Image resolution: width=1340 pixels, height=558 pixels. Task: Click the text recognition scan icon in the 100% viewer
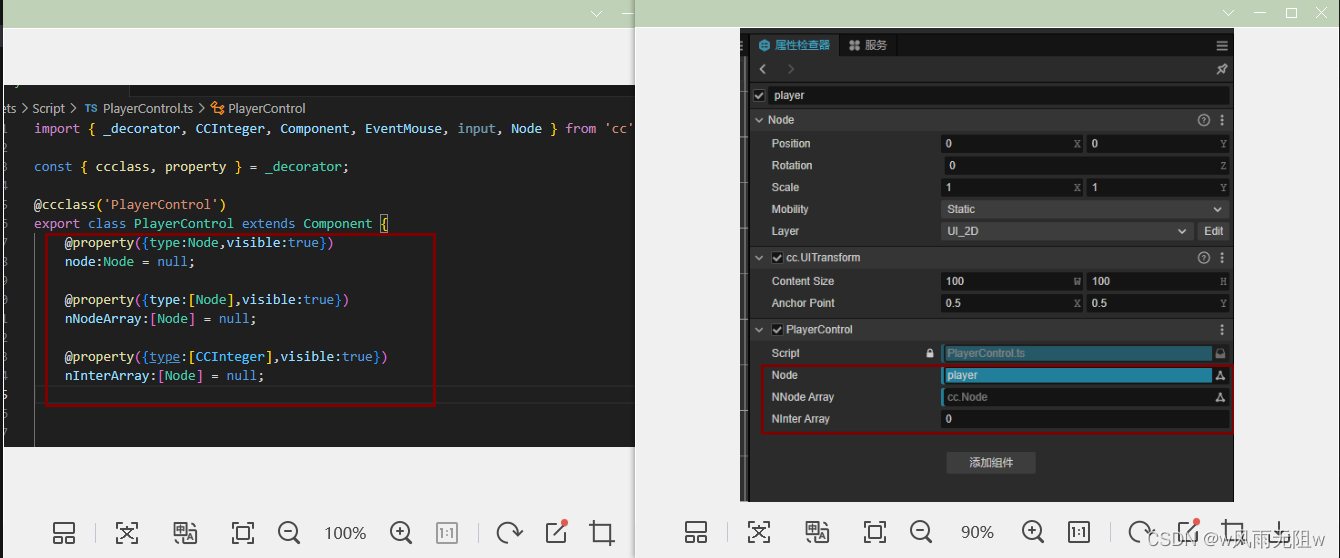(127, 533)
